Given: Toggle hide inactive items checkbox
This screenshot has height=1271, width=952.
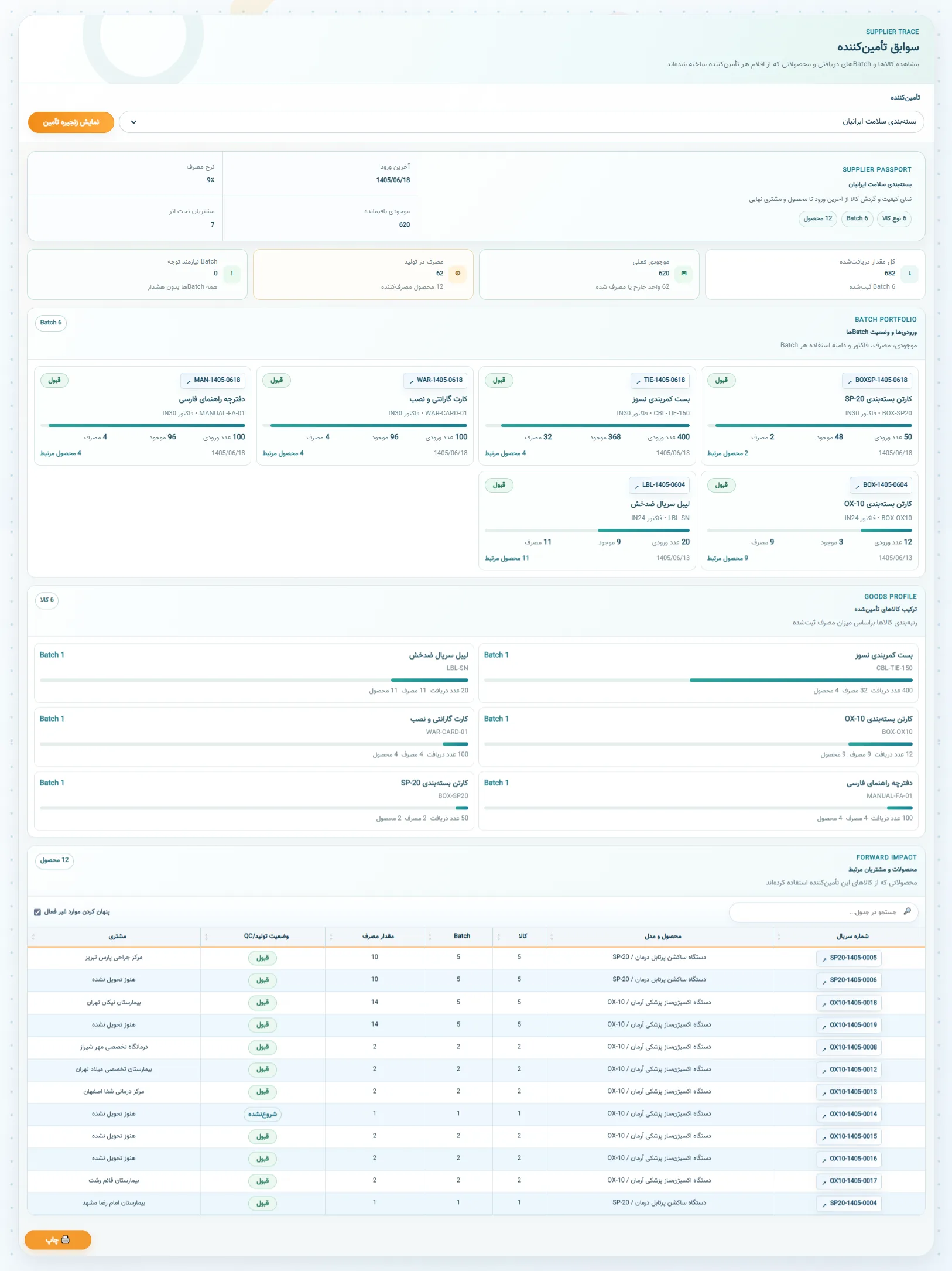Looking at the screenshot, I should pyautogui.click(x=37, y=912).
